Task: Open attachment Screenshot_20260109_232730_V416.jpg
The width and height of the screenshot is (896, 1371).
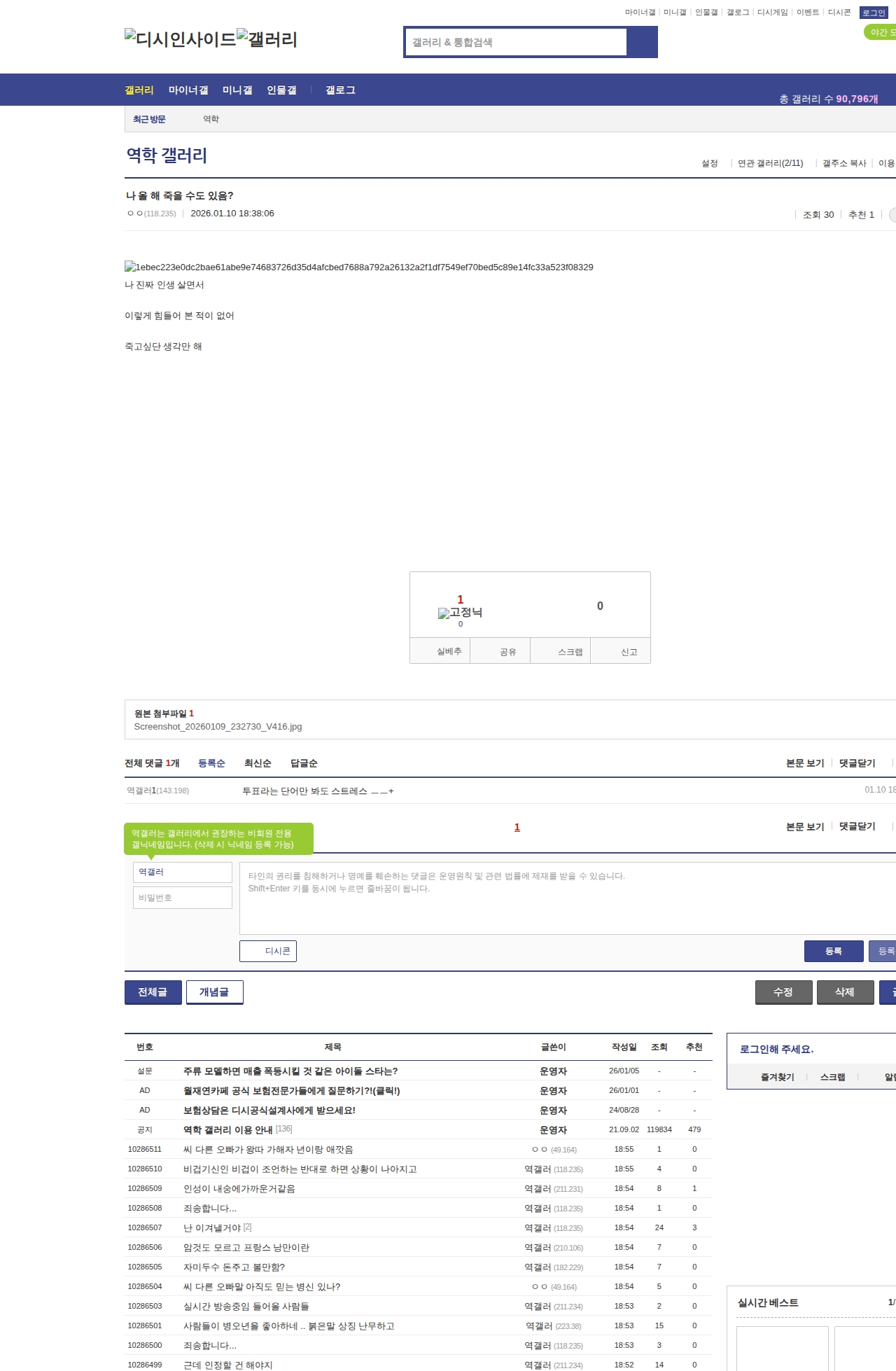Action: (x=218, y=727)
